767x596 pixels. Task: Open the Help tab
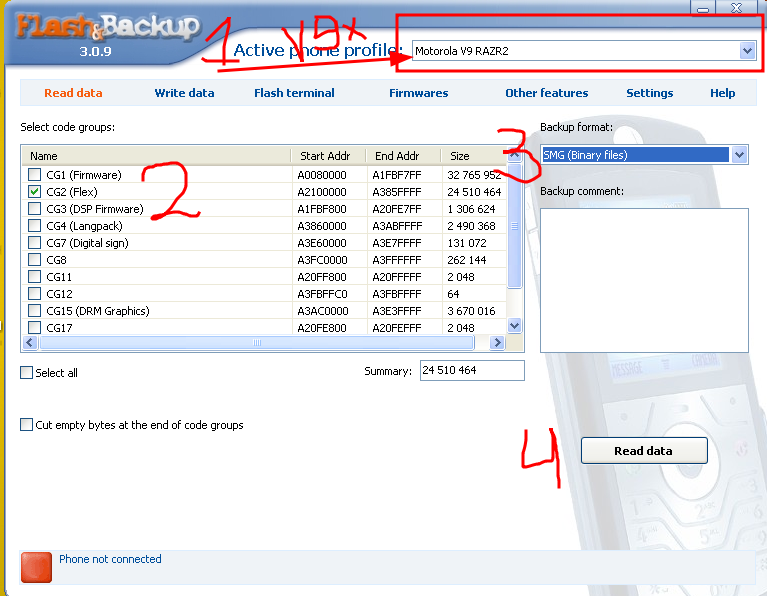[722, 93]
